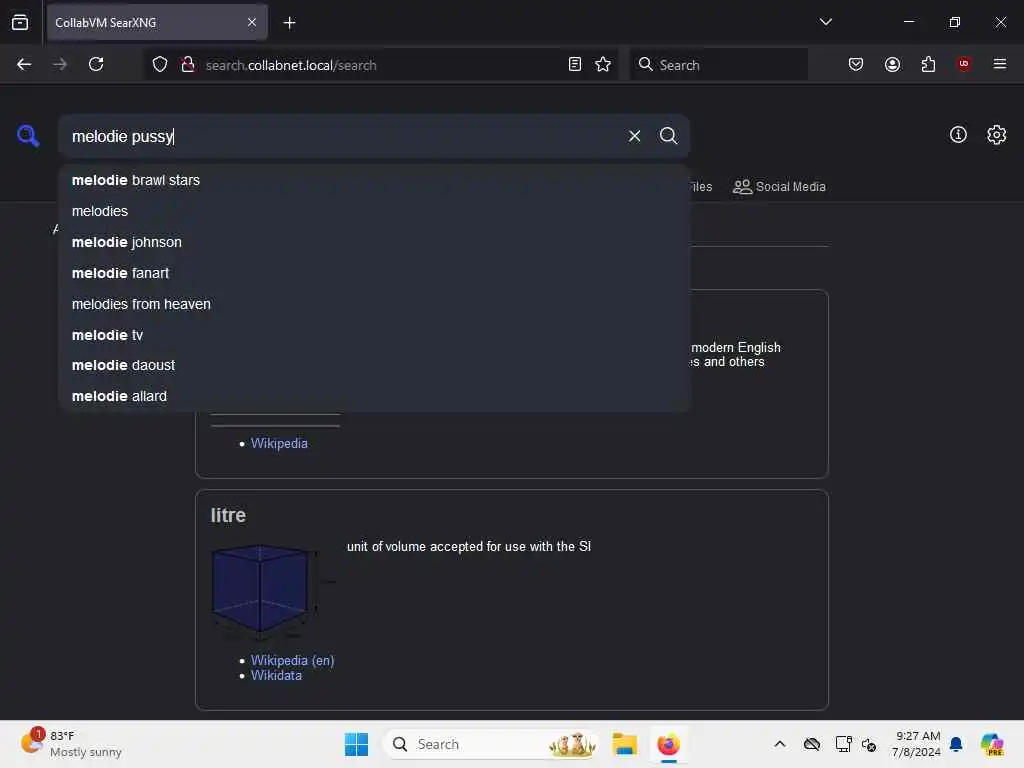This screenshot has height=768, width=1024.
Task: Open File Explorer from taskbar
Action: [624, 744]
